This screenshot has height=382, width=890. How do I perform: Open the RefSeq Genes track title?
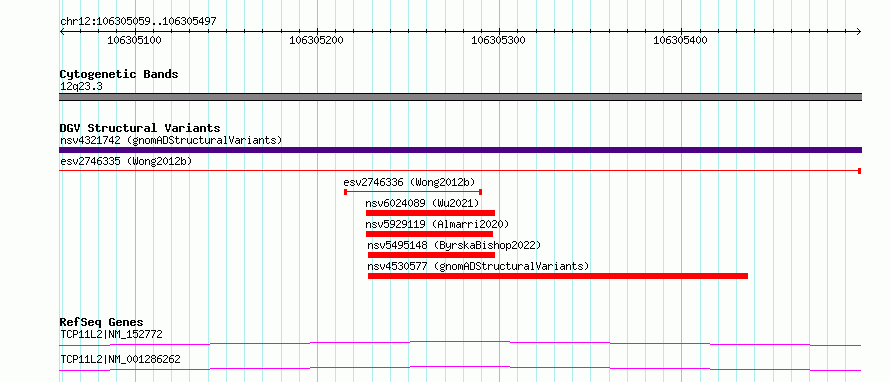[102, 322]
